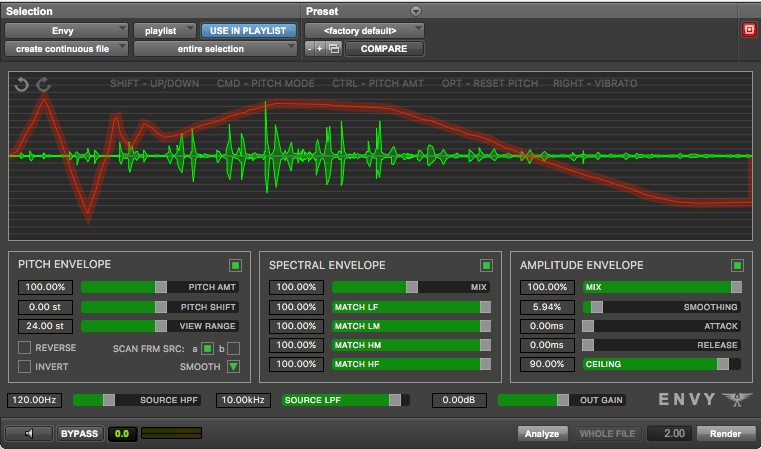Toggle Spectral Envelope enable square
The height and width of the screenshot is (449, 761).
[x=486, y=265]
